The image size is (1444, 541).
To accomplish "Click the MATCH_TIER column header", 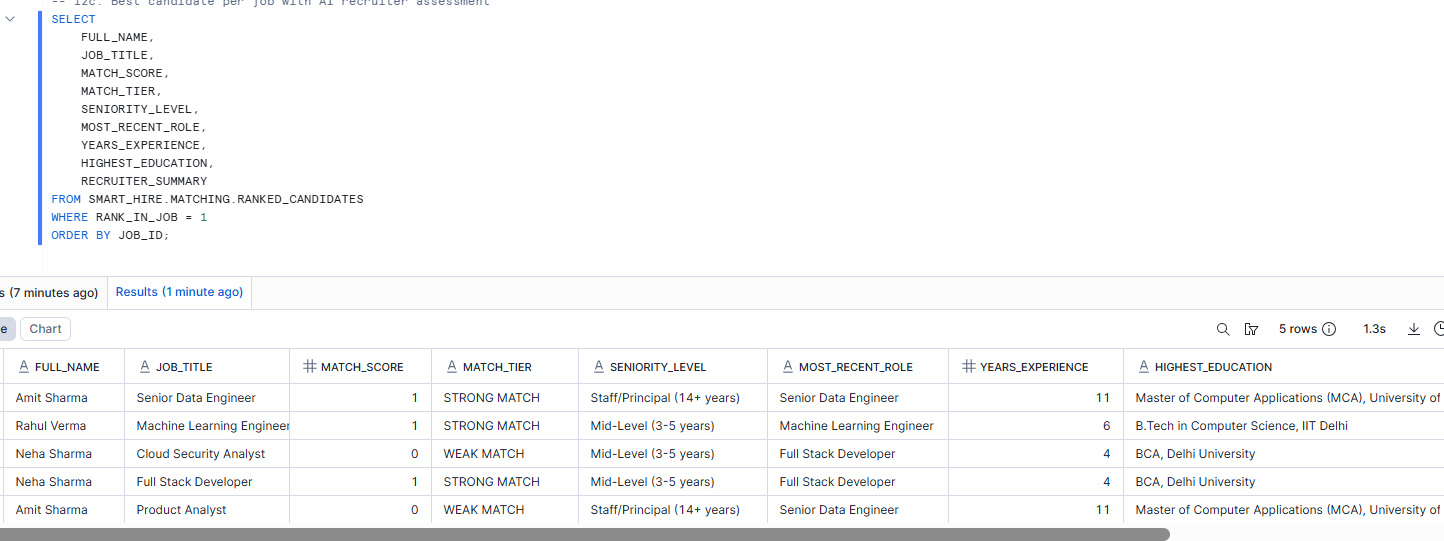I will pos(497,367).
